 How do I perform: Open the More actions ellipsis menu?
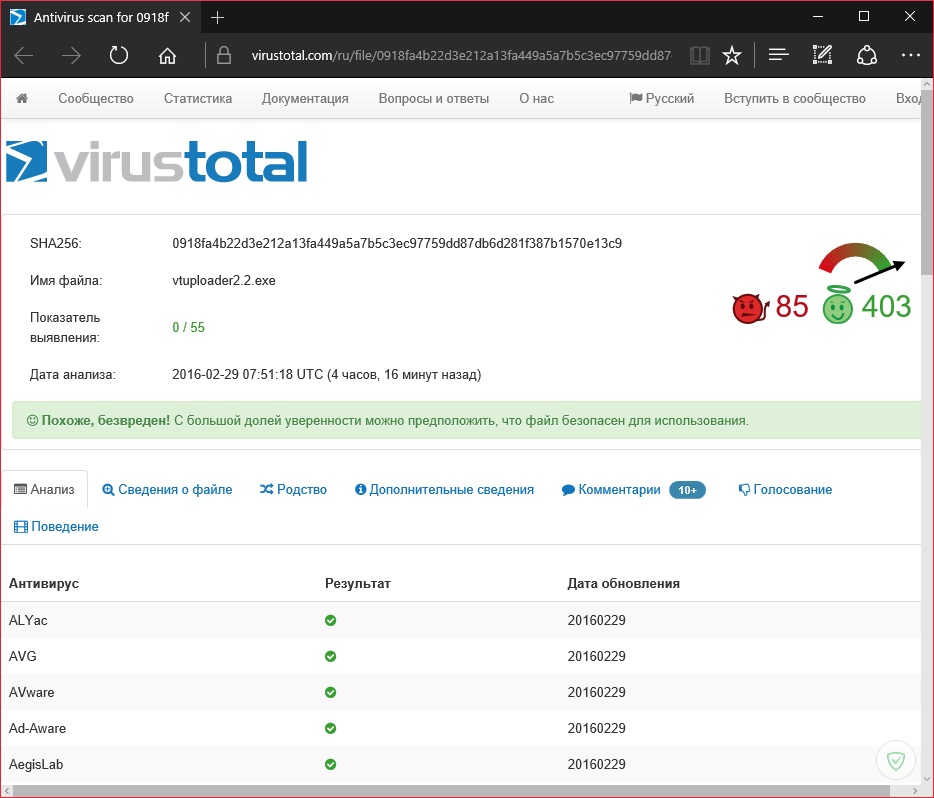(x=911, y=55)
